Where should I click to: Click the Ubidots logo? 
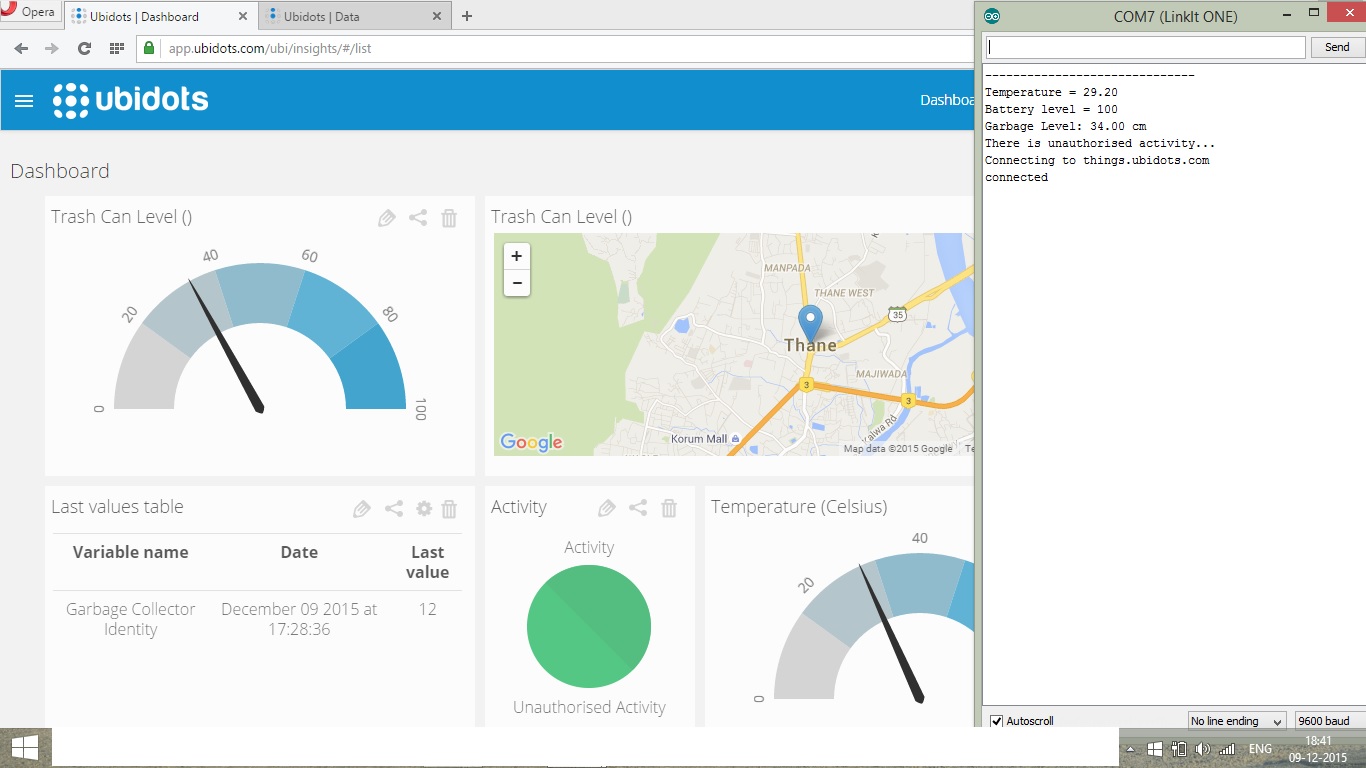(x=130, y=100)
